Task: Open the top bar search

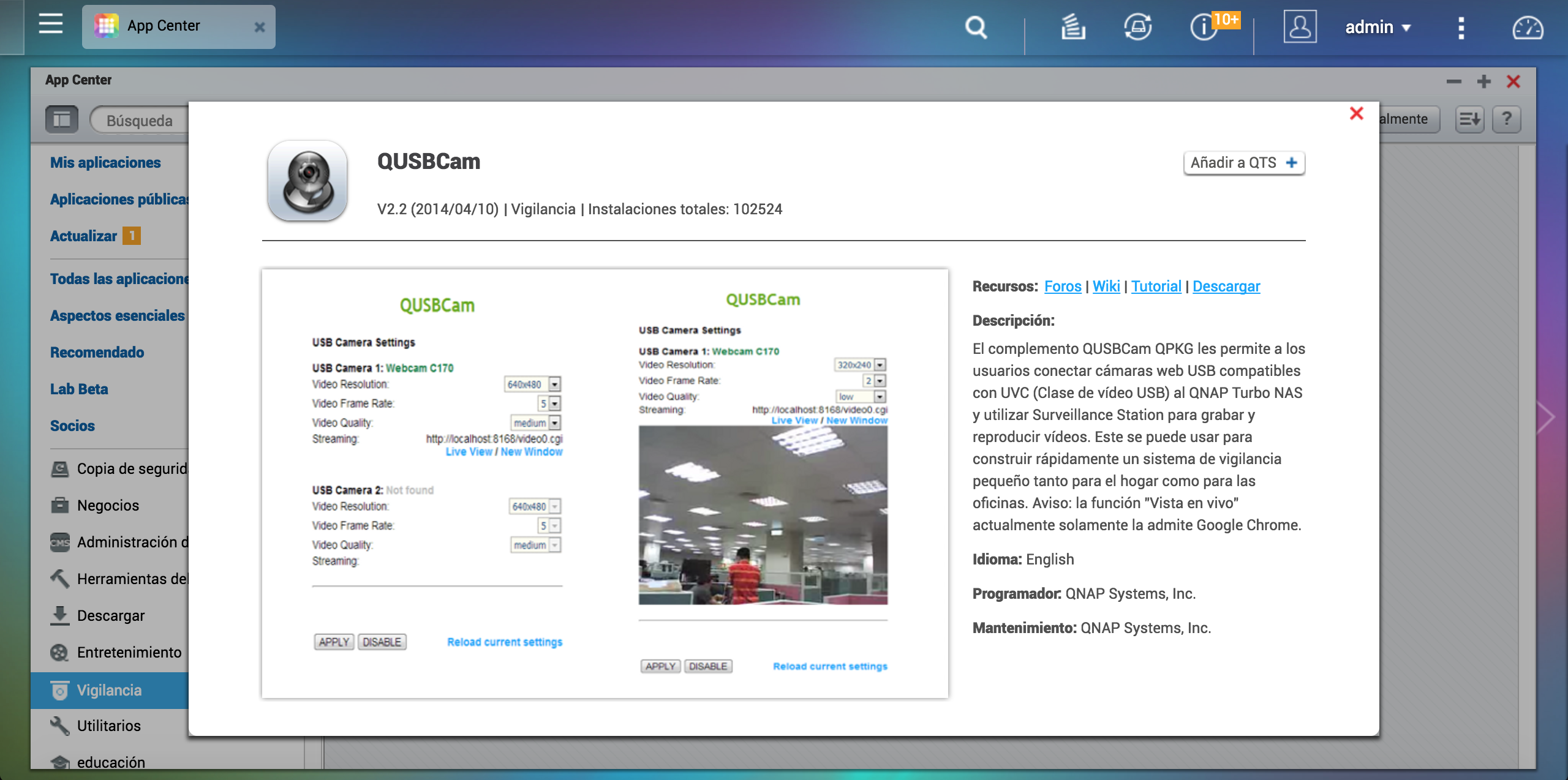Action: click(976, 28)
